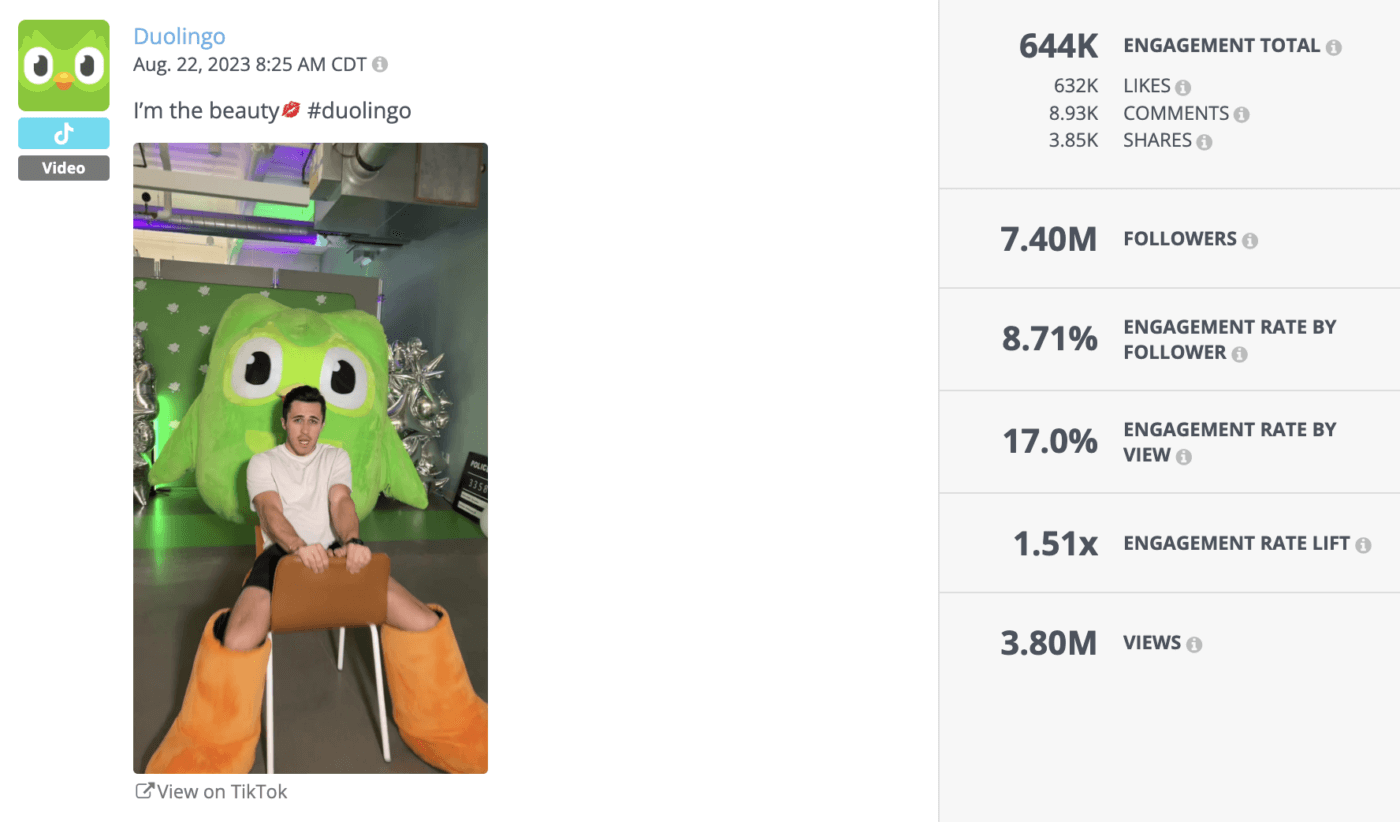This screenshot has height=822, width=1400.
Task: Open the VIEWS metric info icon
Action: pyautogui.click(x=1193, y=643)
